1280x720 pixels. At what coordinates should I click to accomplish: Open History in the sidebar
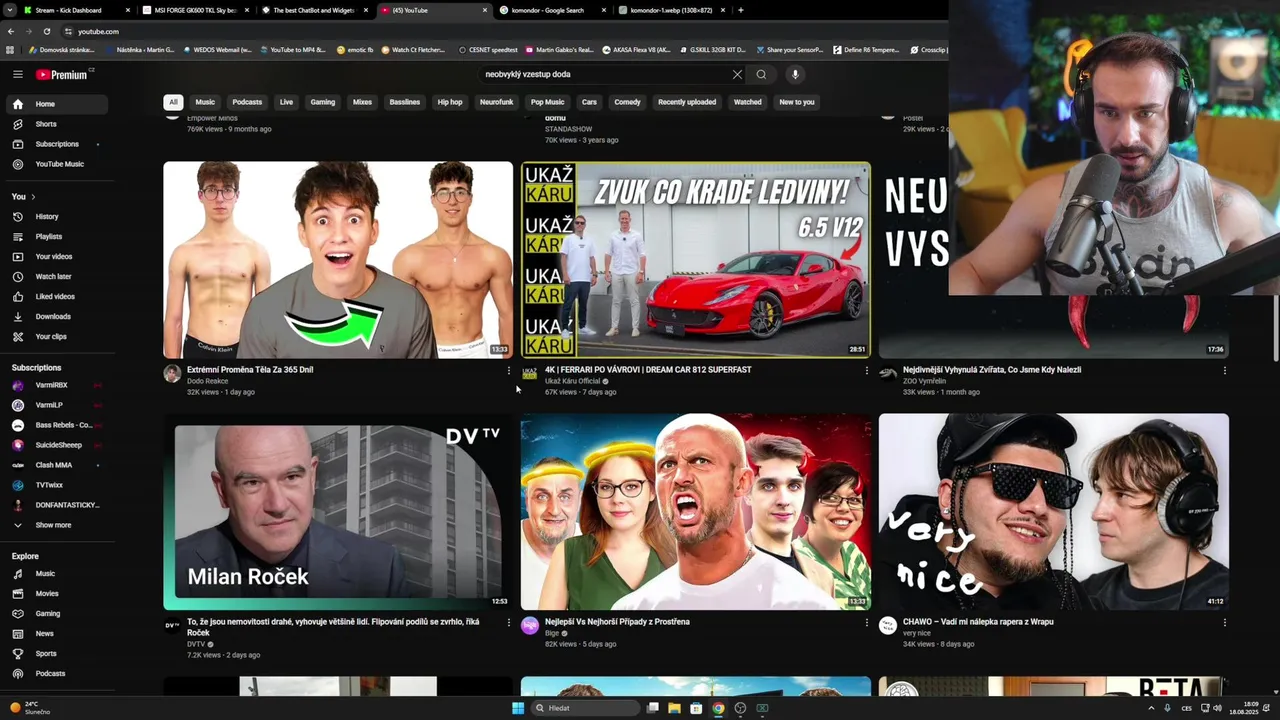(56, 217)
